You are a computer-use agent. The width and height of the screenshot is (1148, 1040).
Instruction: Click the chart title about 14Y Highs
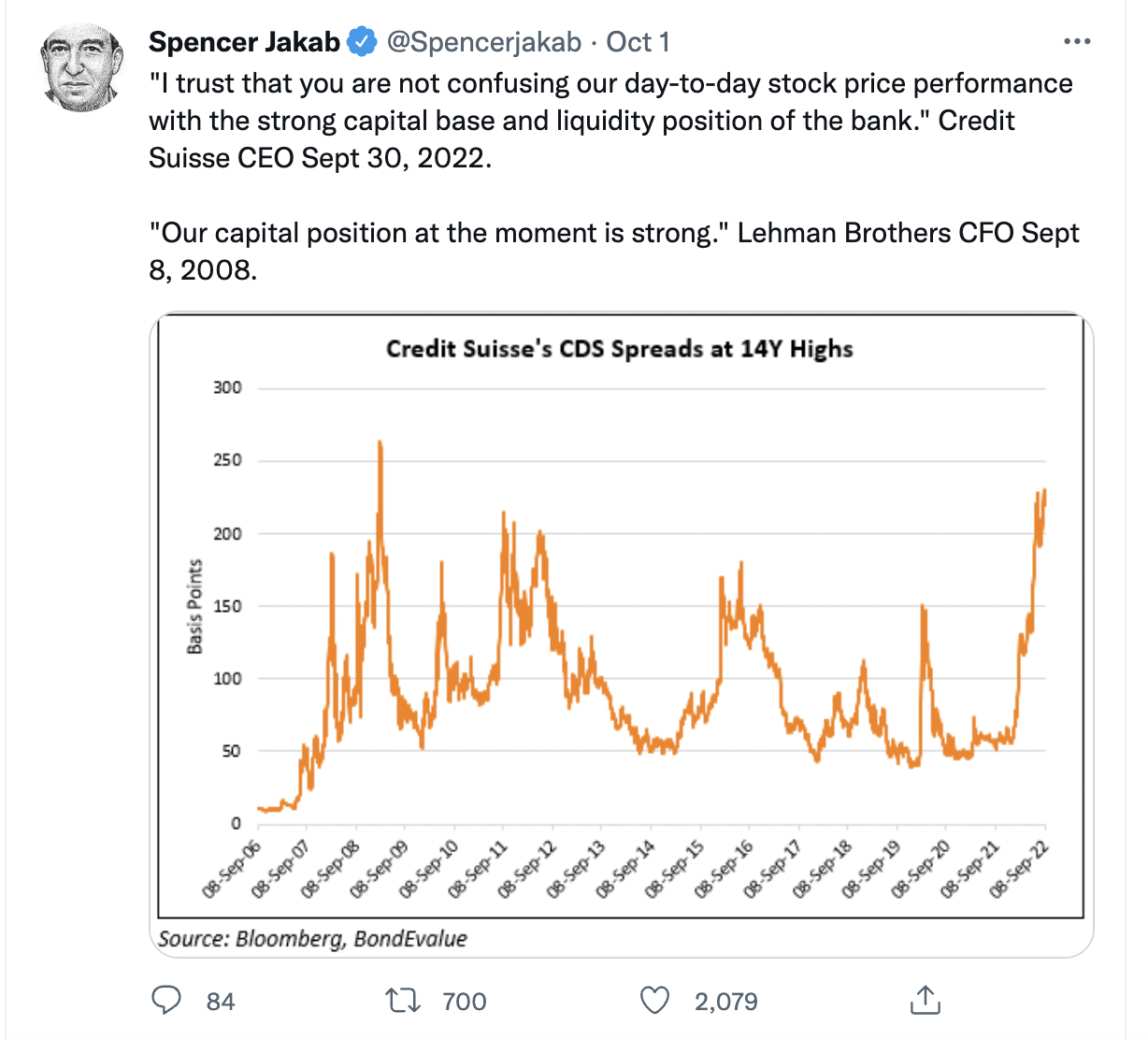point(619,349)
